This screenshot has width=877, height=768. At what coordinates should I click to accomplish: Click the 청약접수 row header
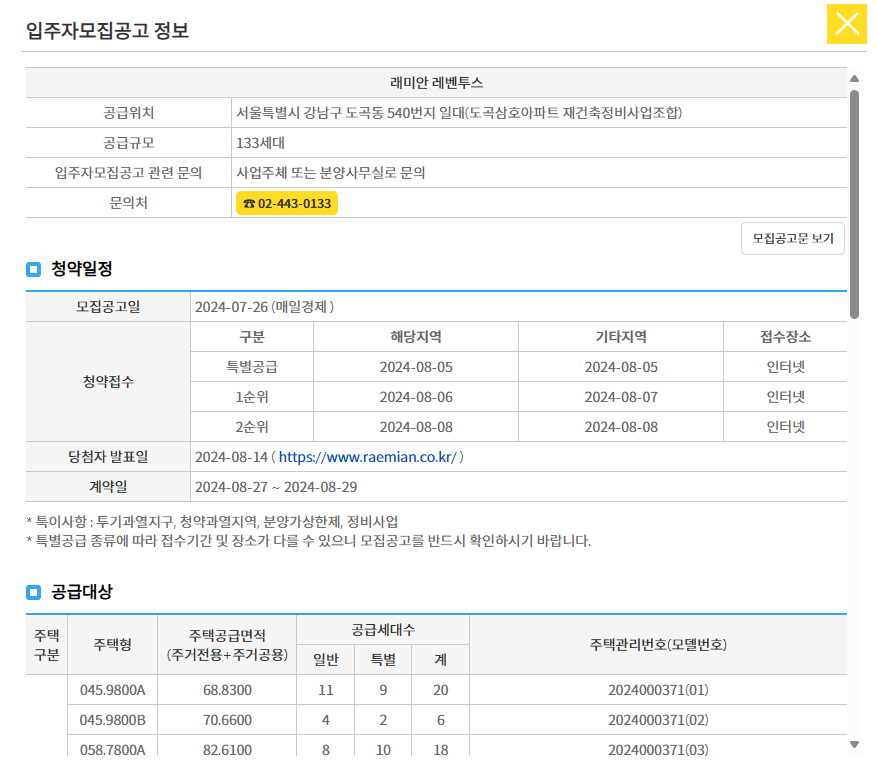click(x=108, y=382)
